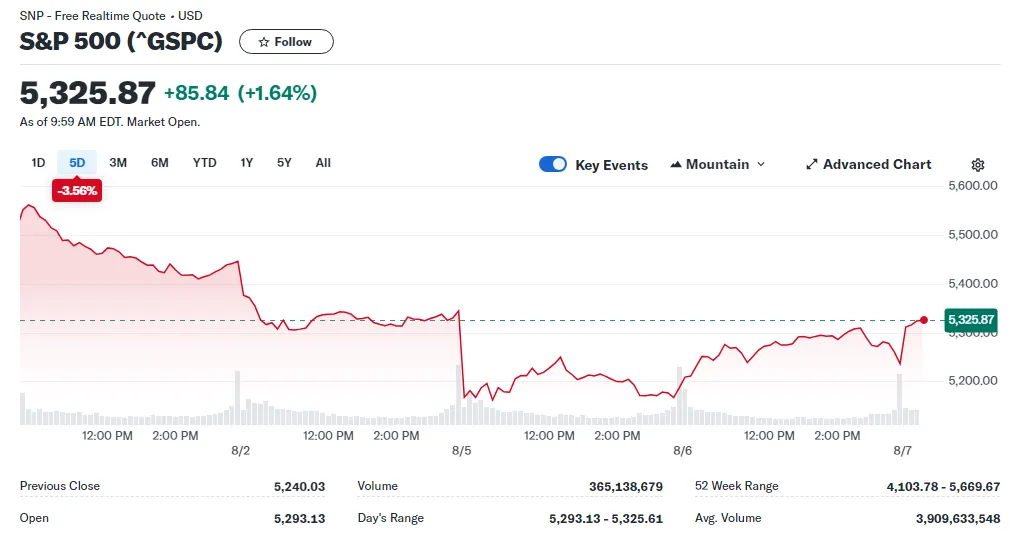
Task: Select the All time range tab
Action: (x=323, y=162)
